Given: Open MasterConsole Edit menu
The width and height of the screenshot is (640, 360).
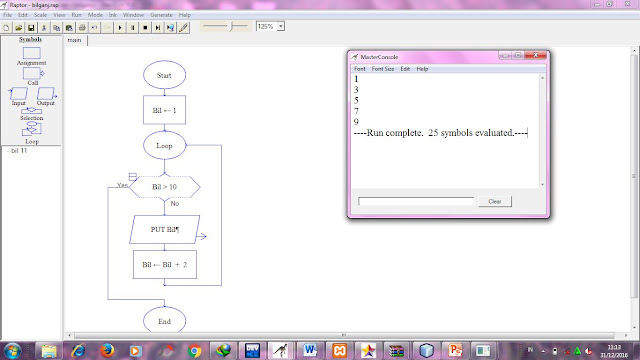Looking at the screenshot, I should coord(405,69).
